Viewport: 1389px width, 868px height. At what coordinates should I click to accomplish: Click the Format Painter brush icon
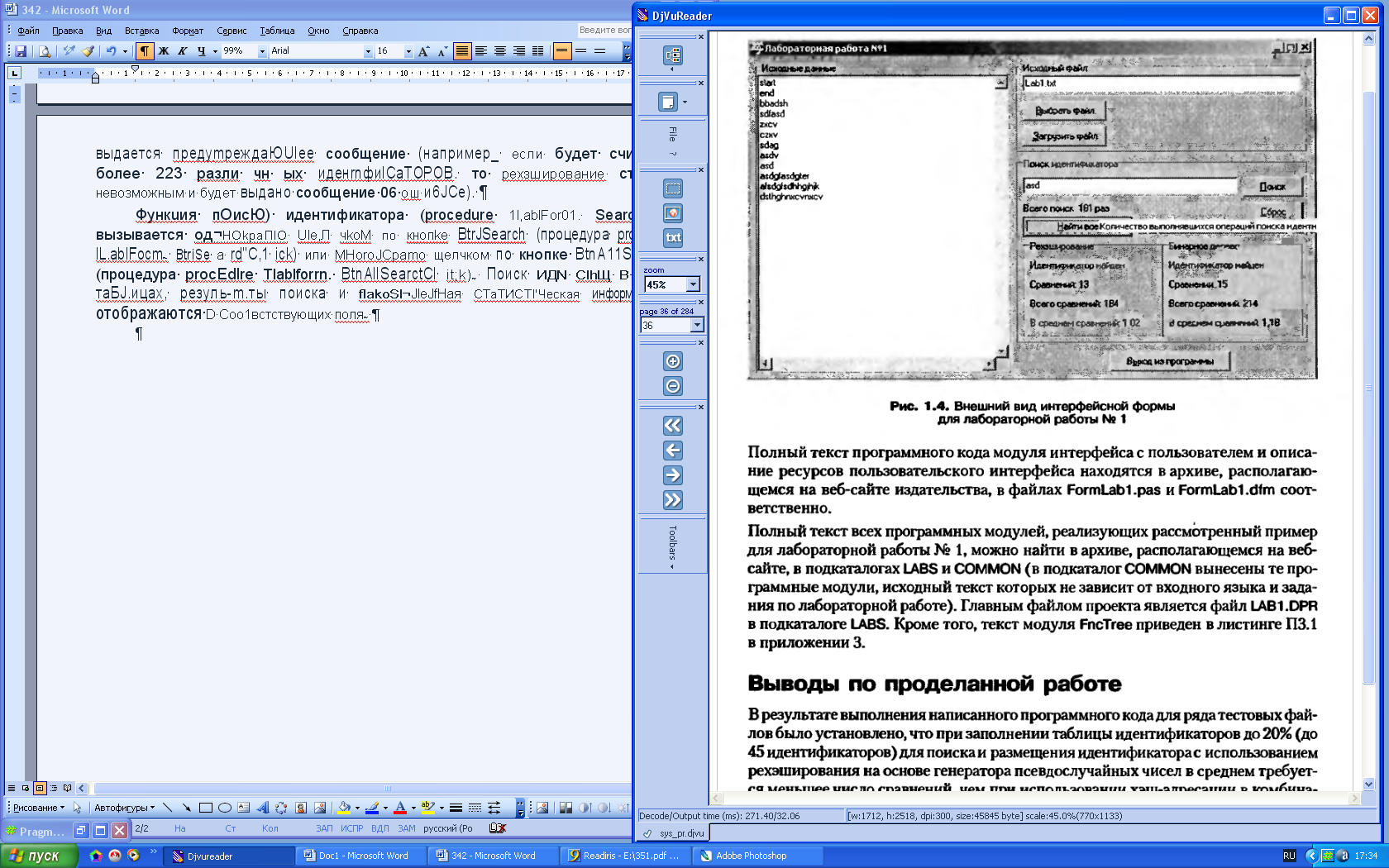click(x=88, y=51)
